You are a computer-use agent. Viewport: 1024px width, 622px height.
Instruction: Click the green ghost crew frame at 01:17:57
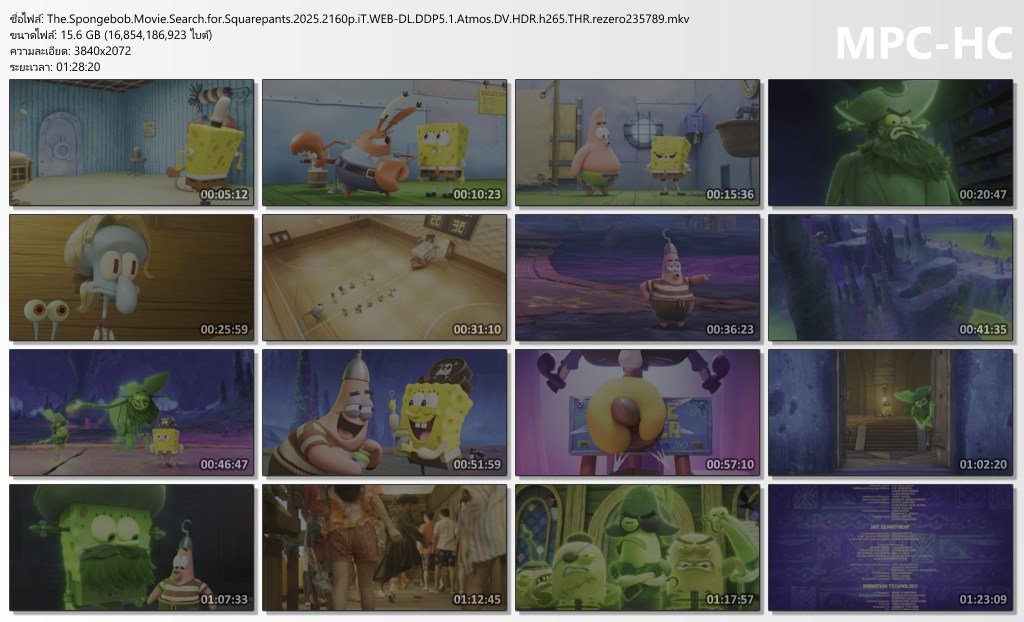(x=637, y=547)
